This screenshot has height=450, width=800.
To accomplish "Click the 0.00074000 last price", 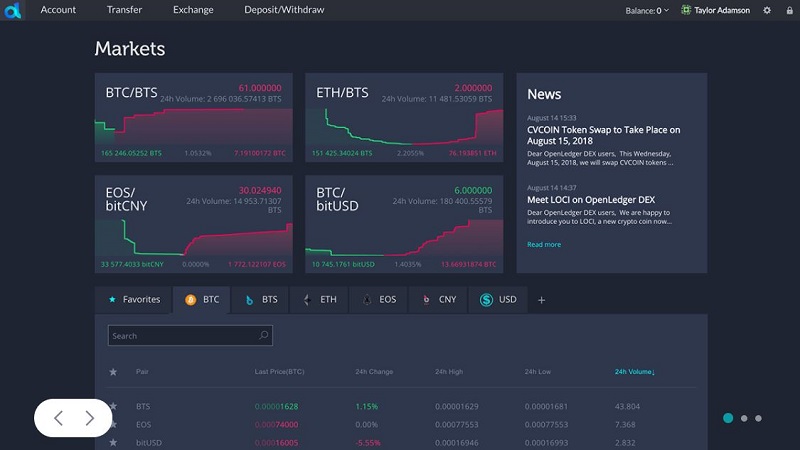I will [x=276, y=424].
